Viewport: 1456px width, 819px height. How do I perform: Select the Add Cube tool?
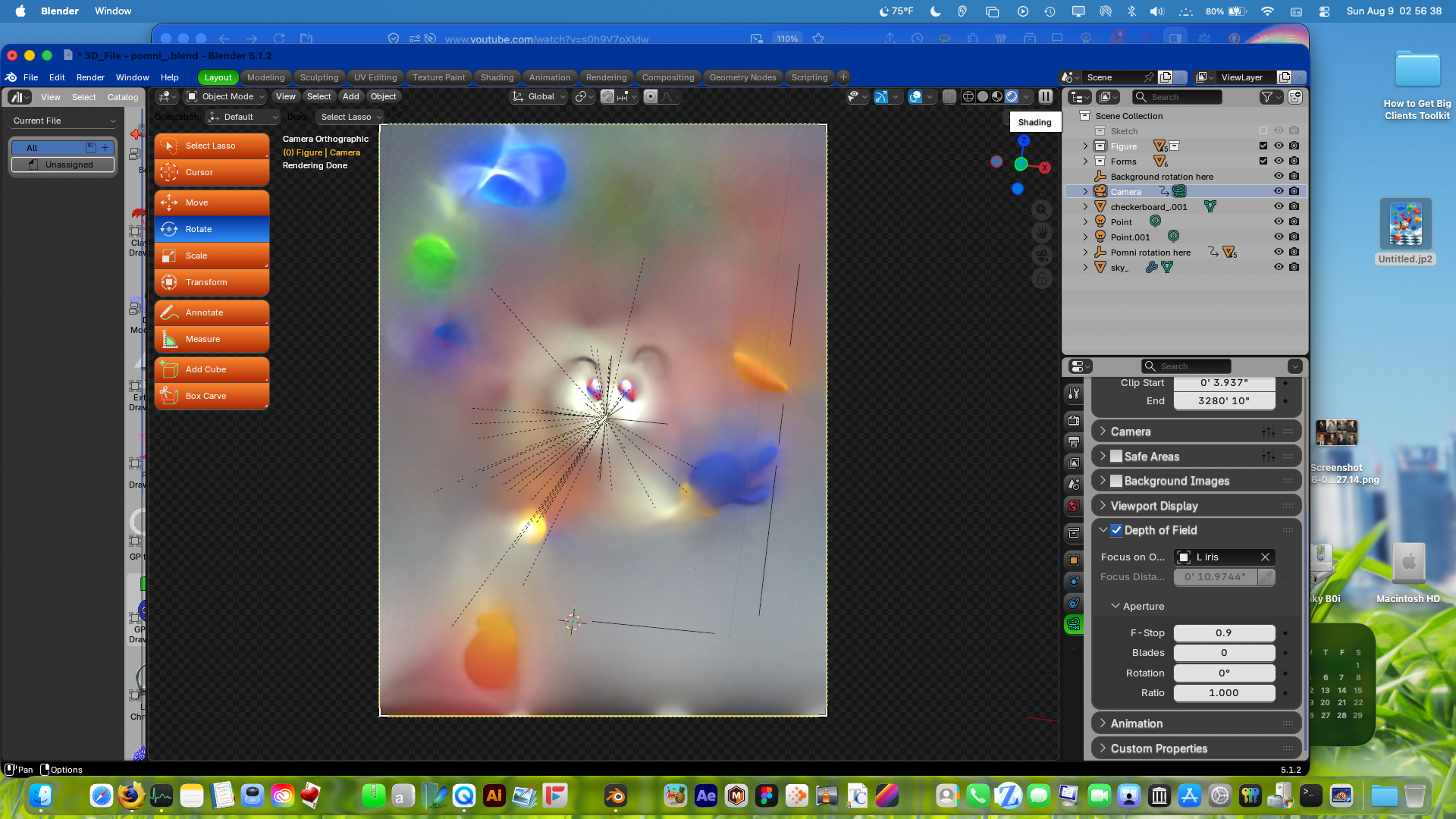coord(212,369)
